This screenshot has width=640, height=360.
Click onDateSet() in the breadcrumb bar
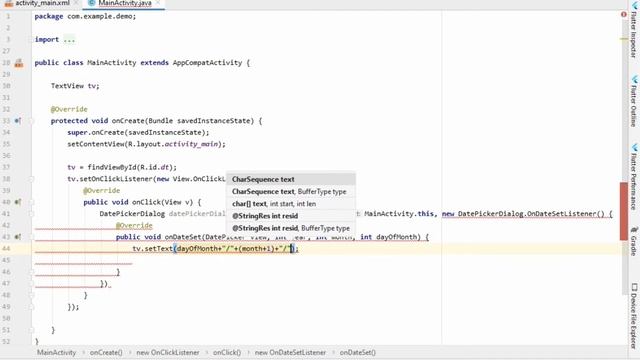pyautogui.click(x=358, y=352)
